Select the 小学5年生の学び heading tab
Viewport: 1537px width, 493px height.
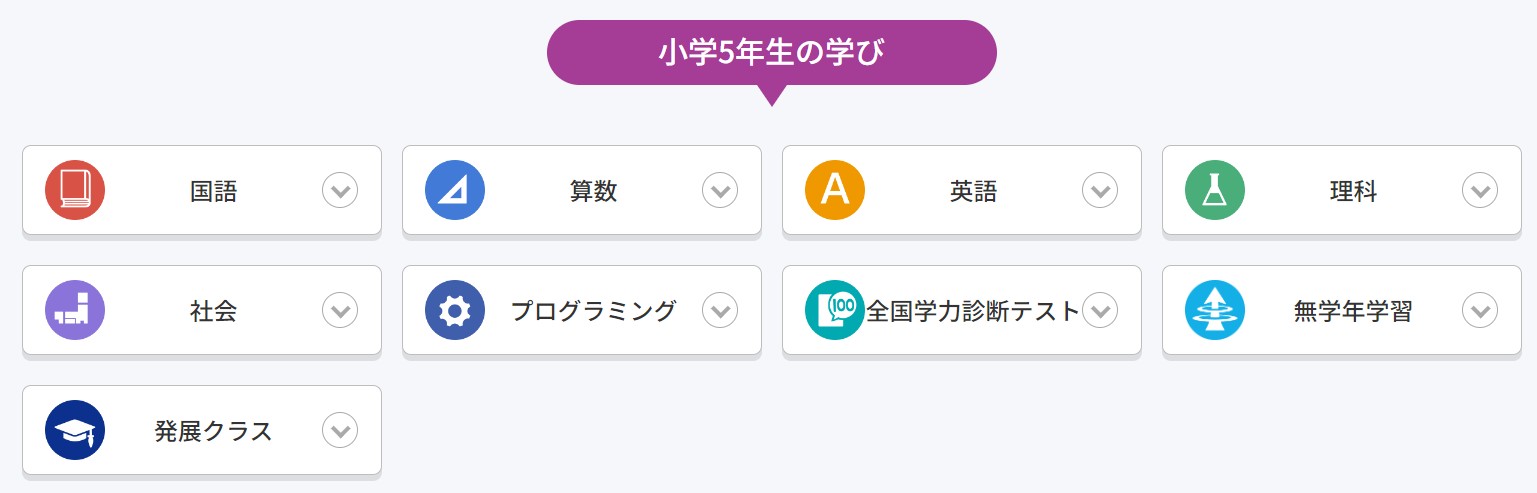click(x=771, y=52)
